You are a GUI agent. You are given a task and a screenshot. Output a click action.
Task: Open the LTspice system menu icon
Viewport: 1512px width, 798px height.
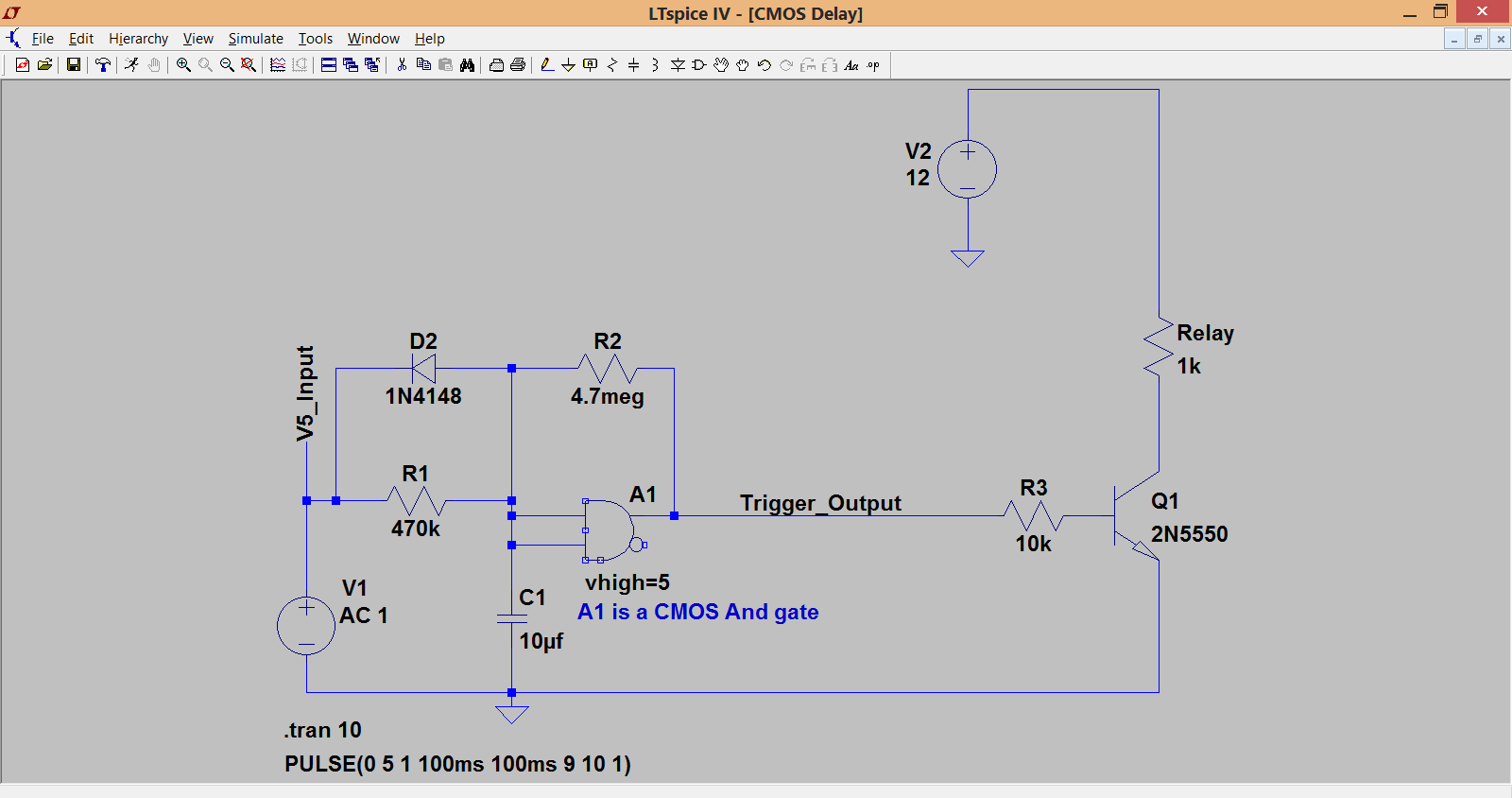[x=12, y=13]
